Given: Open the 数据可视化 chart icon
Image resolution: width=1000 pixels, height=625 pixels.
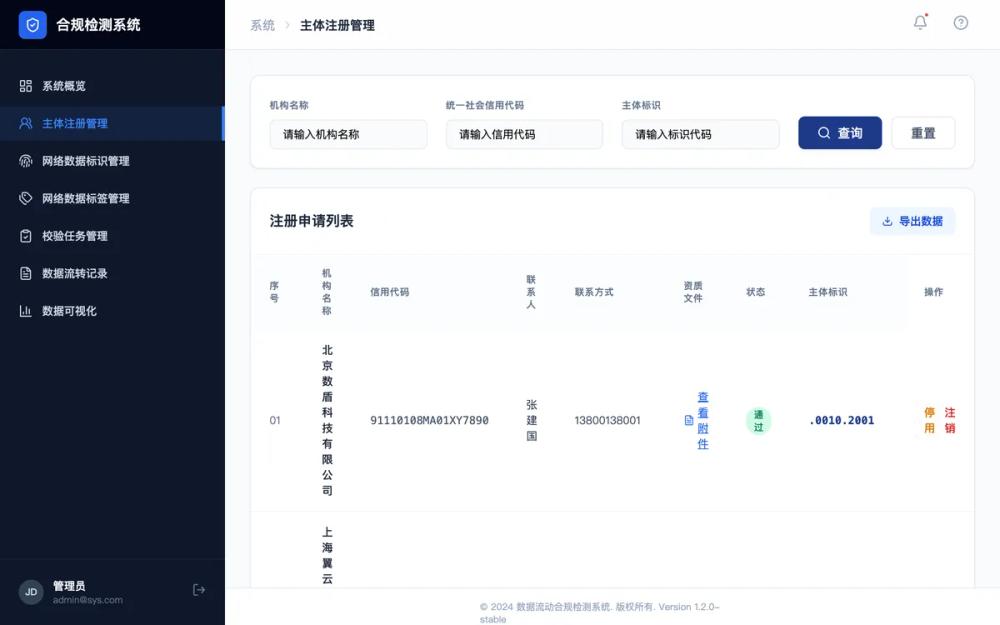Looking at the screenshot, I should tap(28, 310).
